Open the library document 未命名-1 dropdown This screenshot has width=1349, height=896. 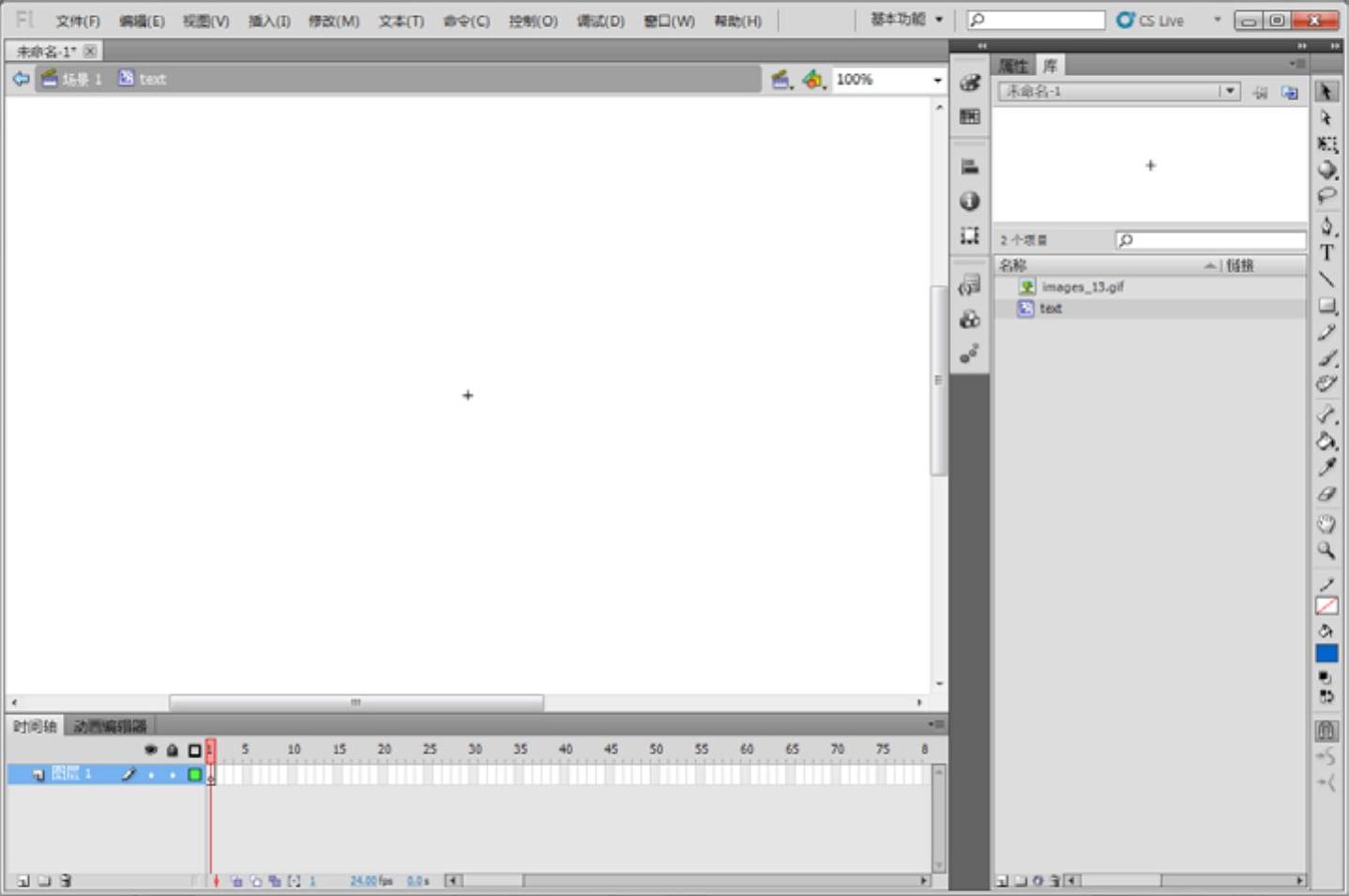click(1229, 91)
